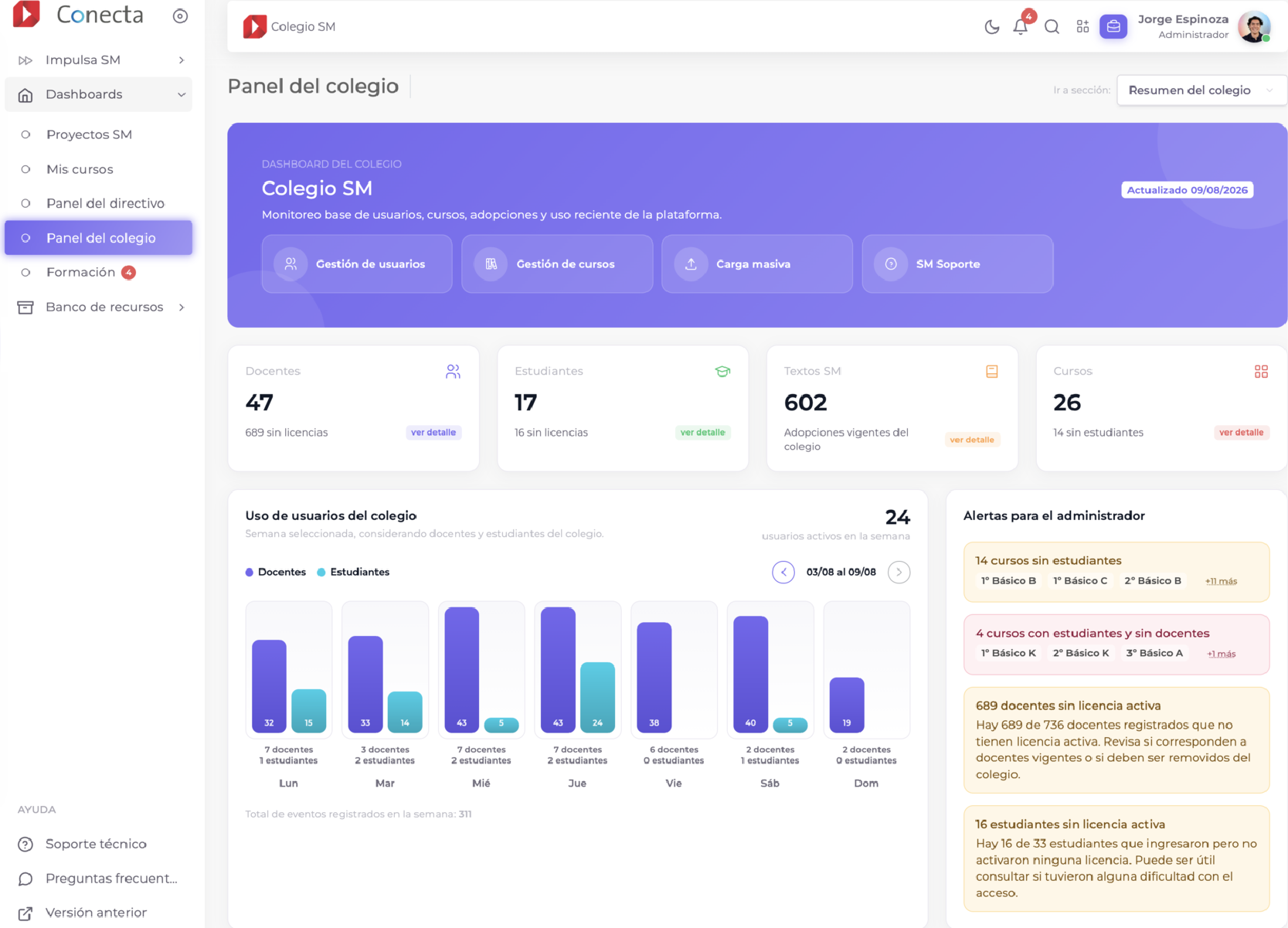Click the Textos SM book icon
Image resolution: width=1288 pixels, height=928 pixels.
point(992,372)
